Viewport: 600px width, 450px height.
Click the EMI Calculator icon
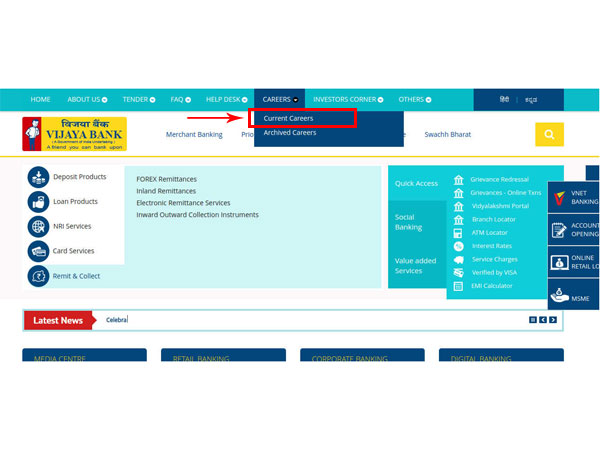click(458, 286)
